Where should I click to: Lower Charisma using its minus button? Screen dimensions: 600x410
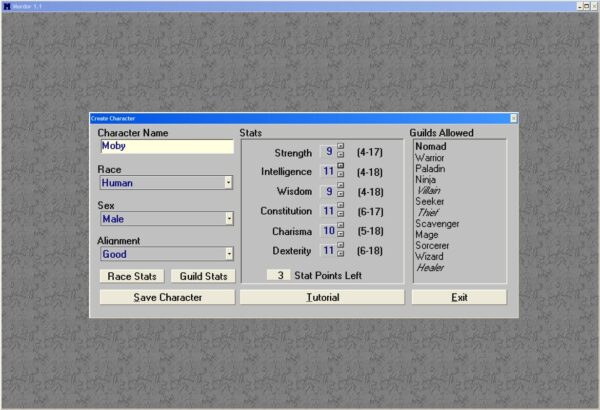pyautogui.click(x=341, y=235)
